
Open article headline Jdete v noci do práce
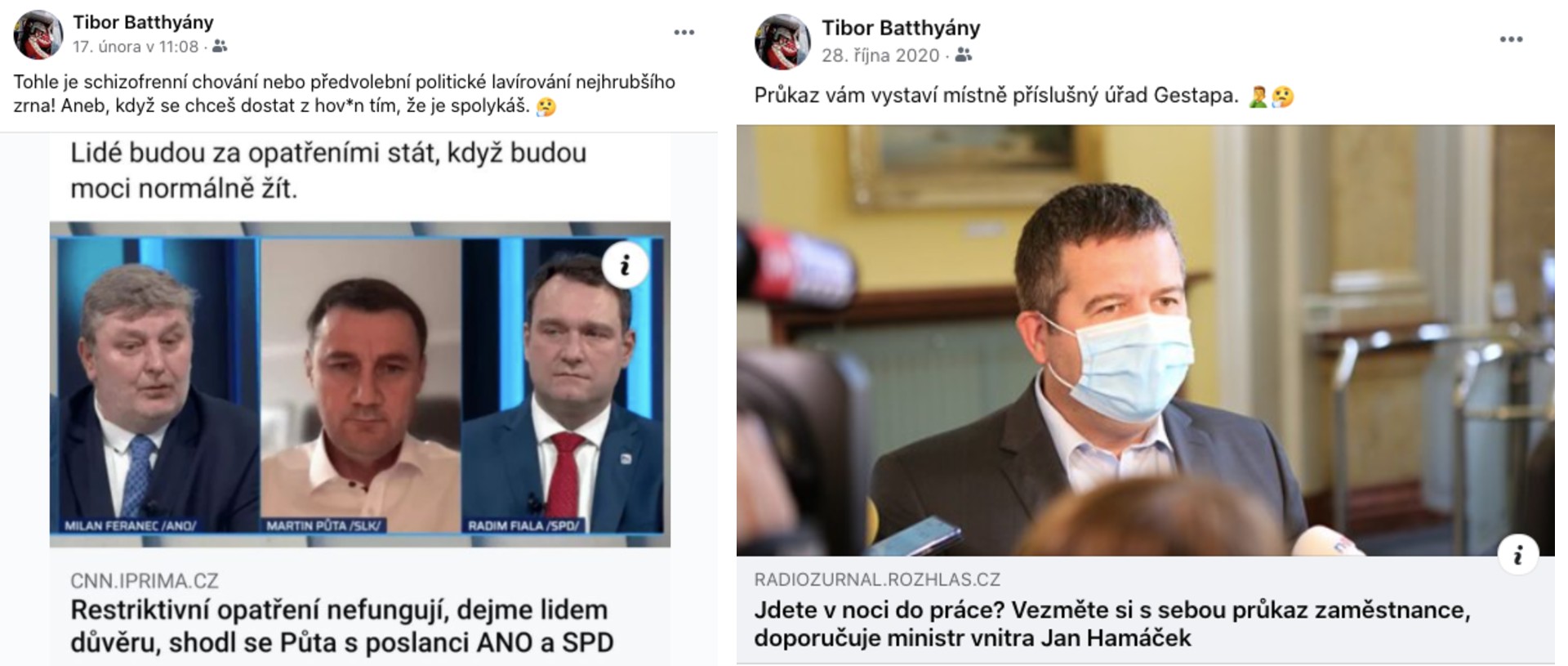pos(1112,624)
